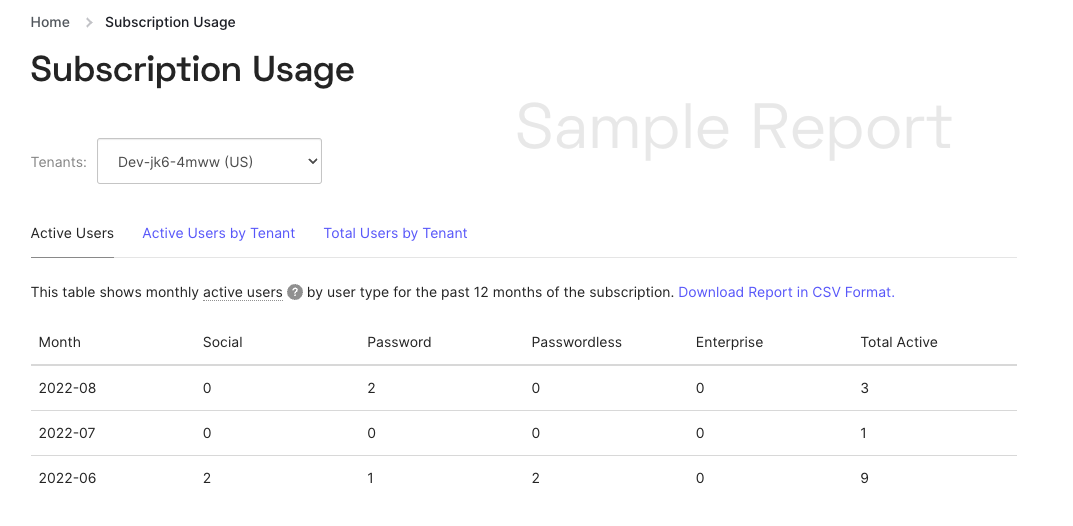
Task: Click the Subscription Usage page heading
Action: coord(192,70)
